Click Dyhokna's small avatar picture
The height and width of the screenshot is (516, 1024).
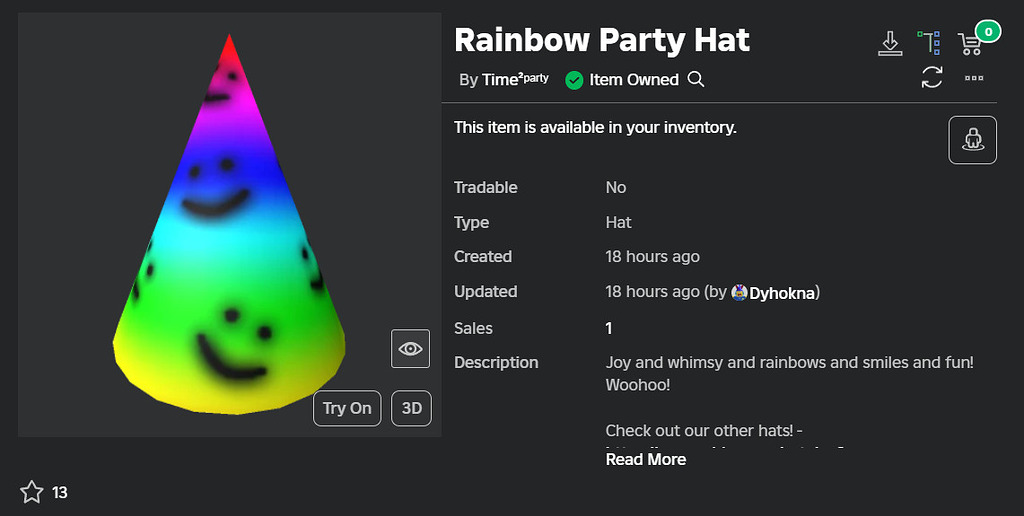tap(739, 293)
